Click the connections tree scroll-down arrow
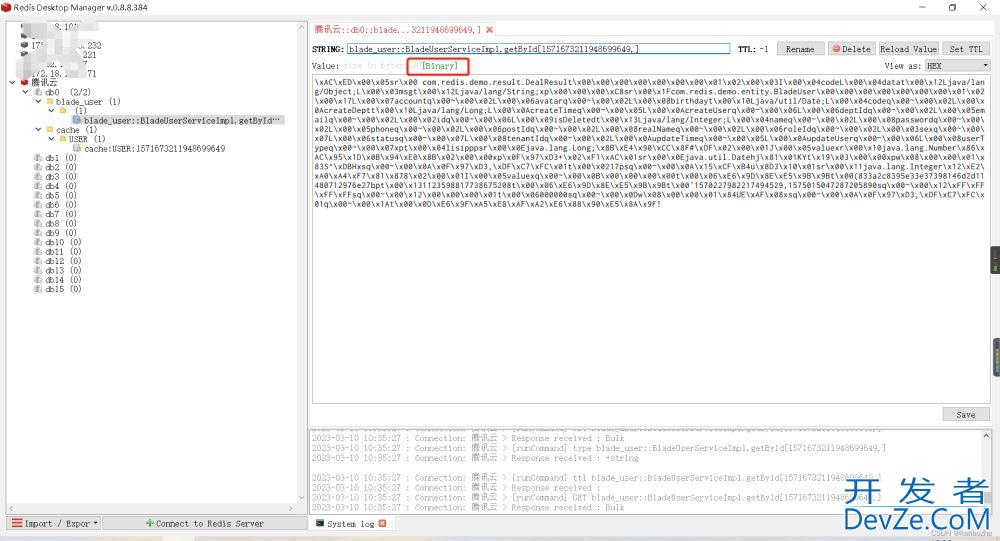The width and height of the screenshot is (1000, 541). 302,498
